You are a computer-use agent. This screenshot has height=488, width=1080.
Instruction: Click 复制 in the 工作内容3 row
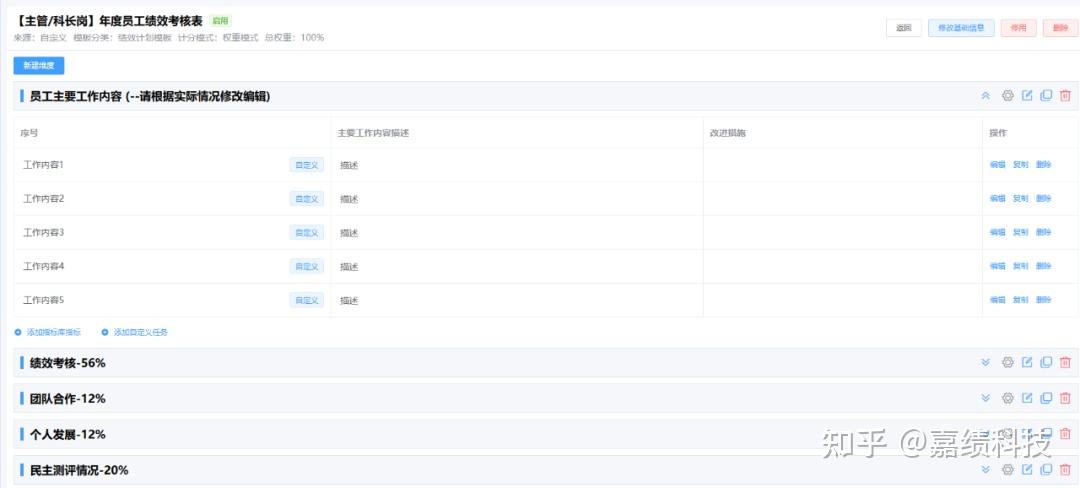coord(1021,233)
